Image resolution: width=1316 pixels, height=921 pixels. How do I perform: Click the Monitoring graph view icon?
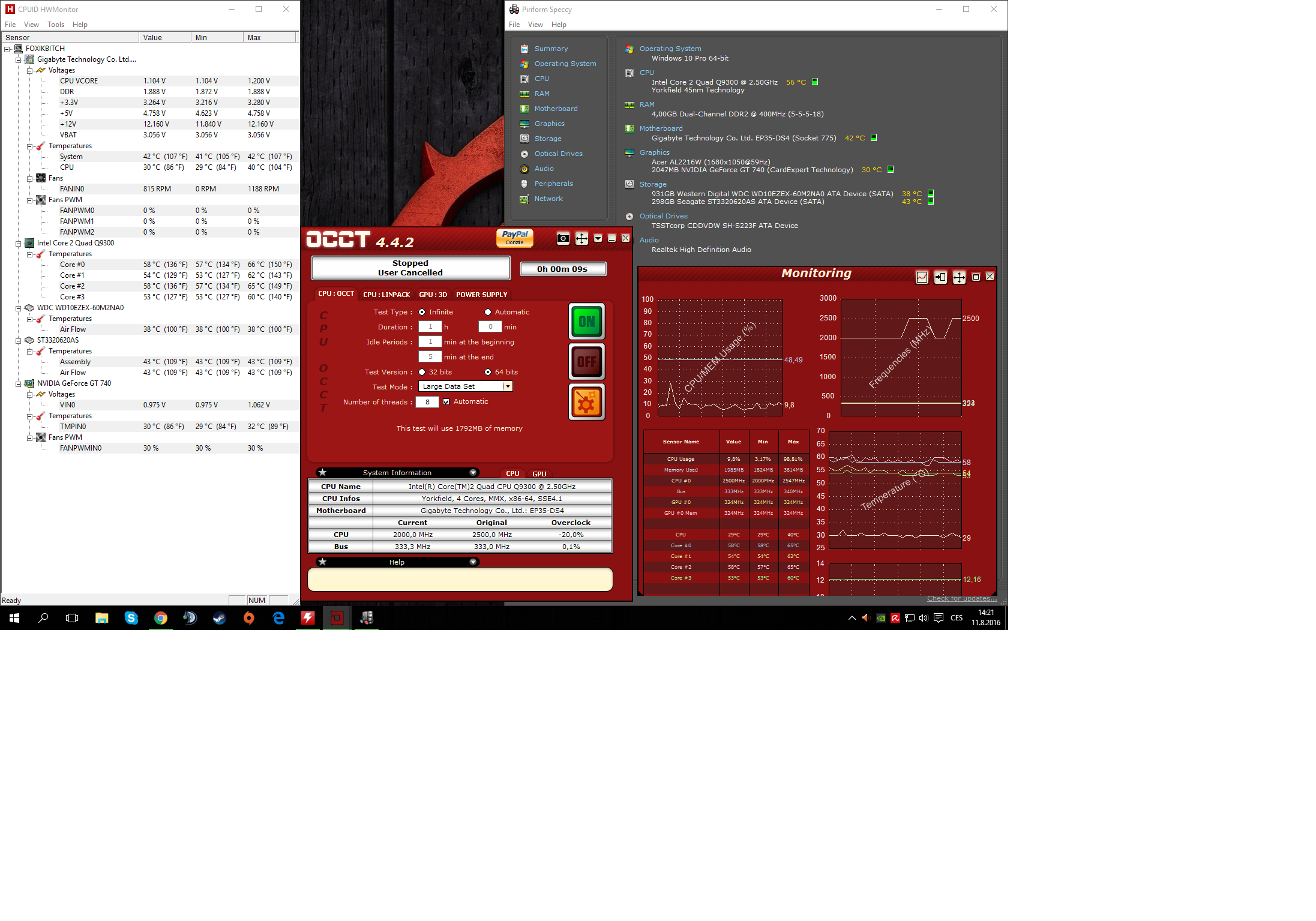(x=922, y=277)
